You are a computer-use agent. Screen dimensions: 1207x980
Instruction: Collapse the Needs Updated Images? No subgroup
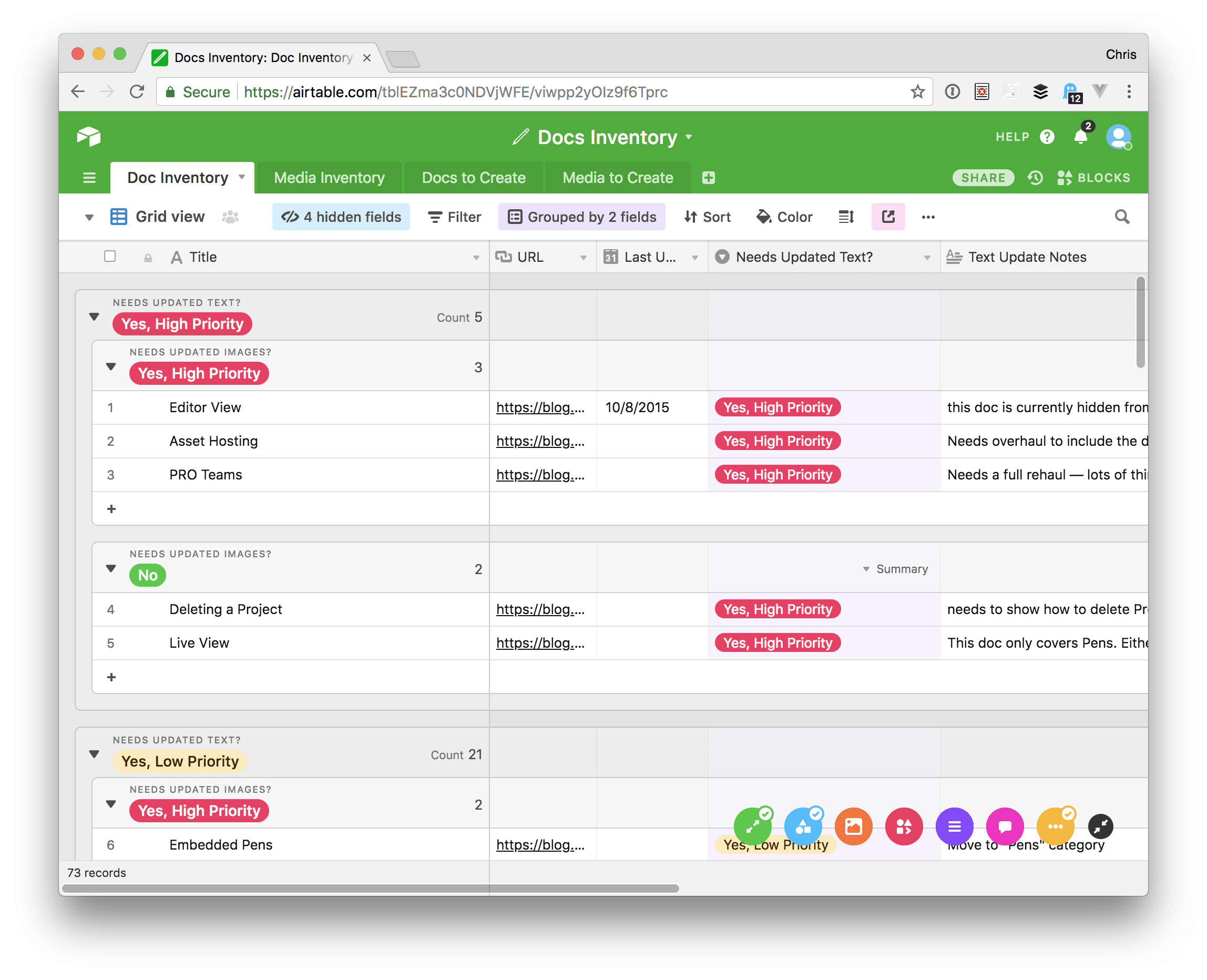[110, 568]
